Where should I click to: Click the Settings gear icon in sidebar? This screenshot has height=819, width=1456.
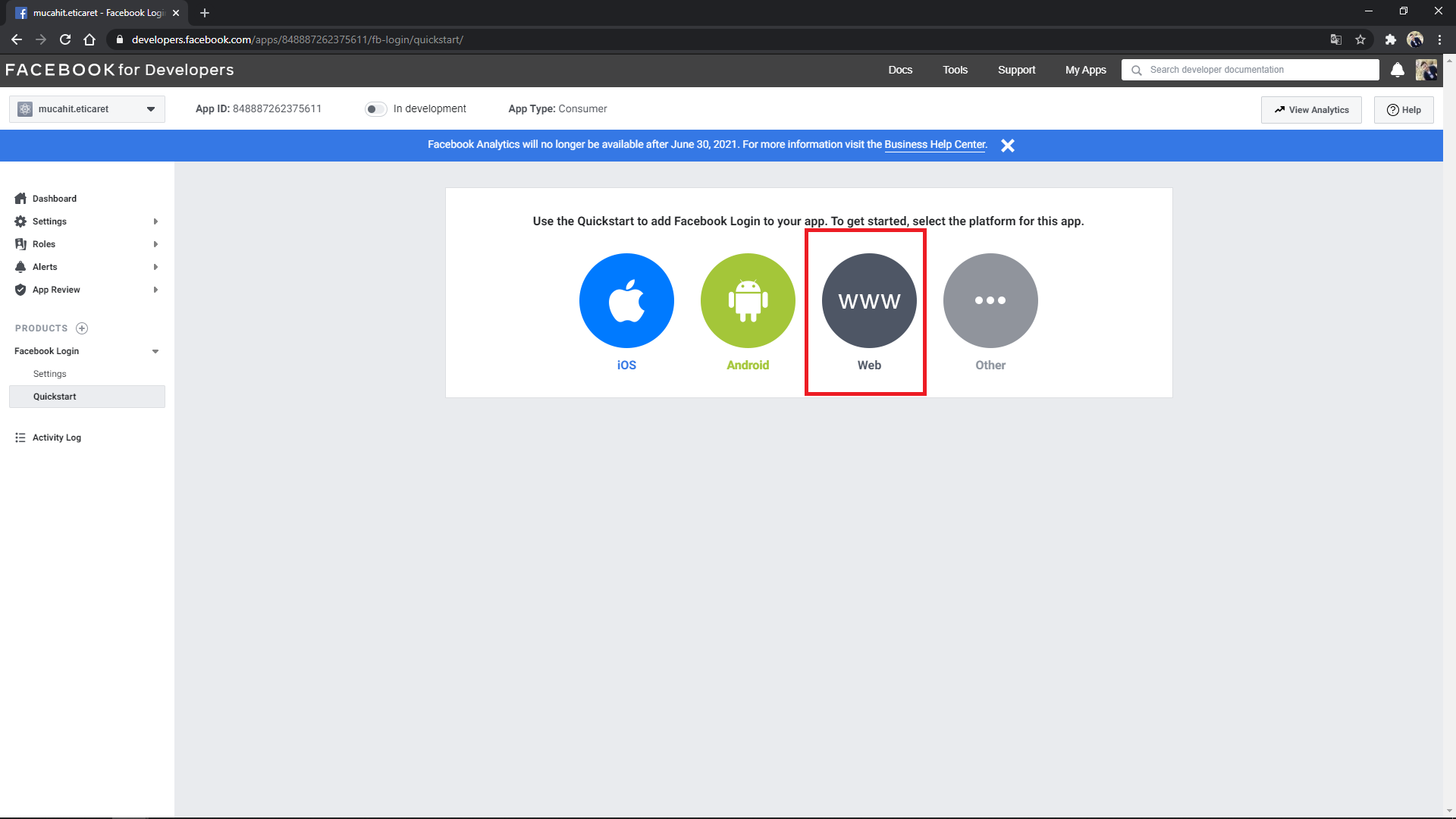click(x=20, y=221)
